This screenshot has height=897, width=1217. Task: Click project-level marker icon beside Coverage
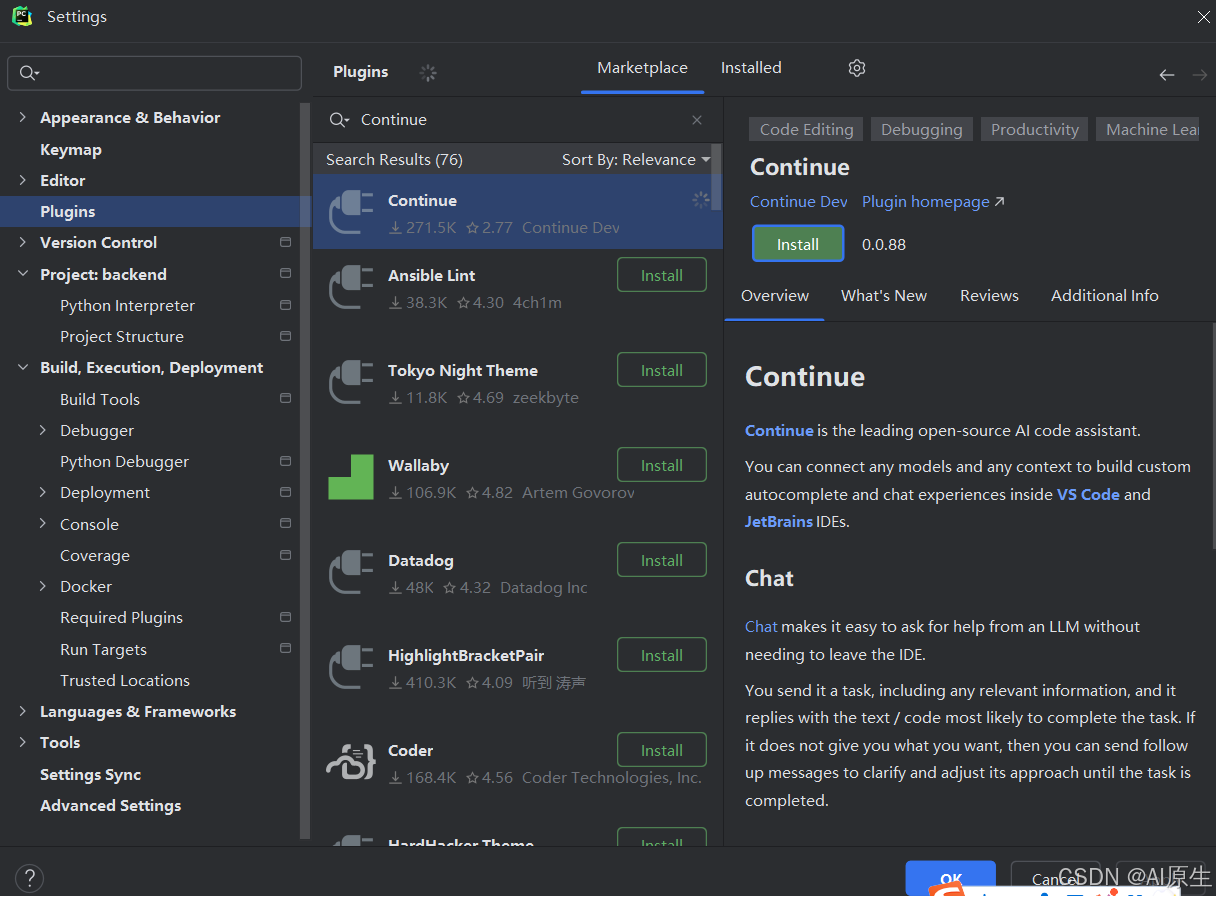pyautogui.click(x=286, y=555)
